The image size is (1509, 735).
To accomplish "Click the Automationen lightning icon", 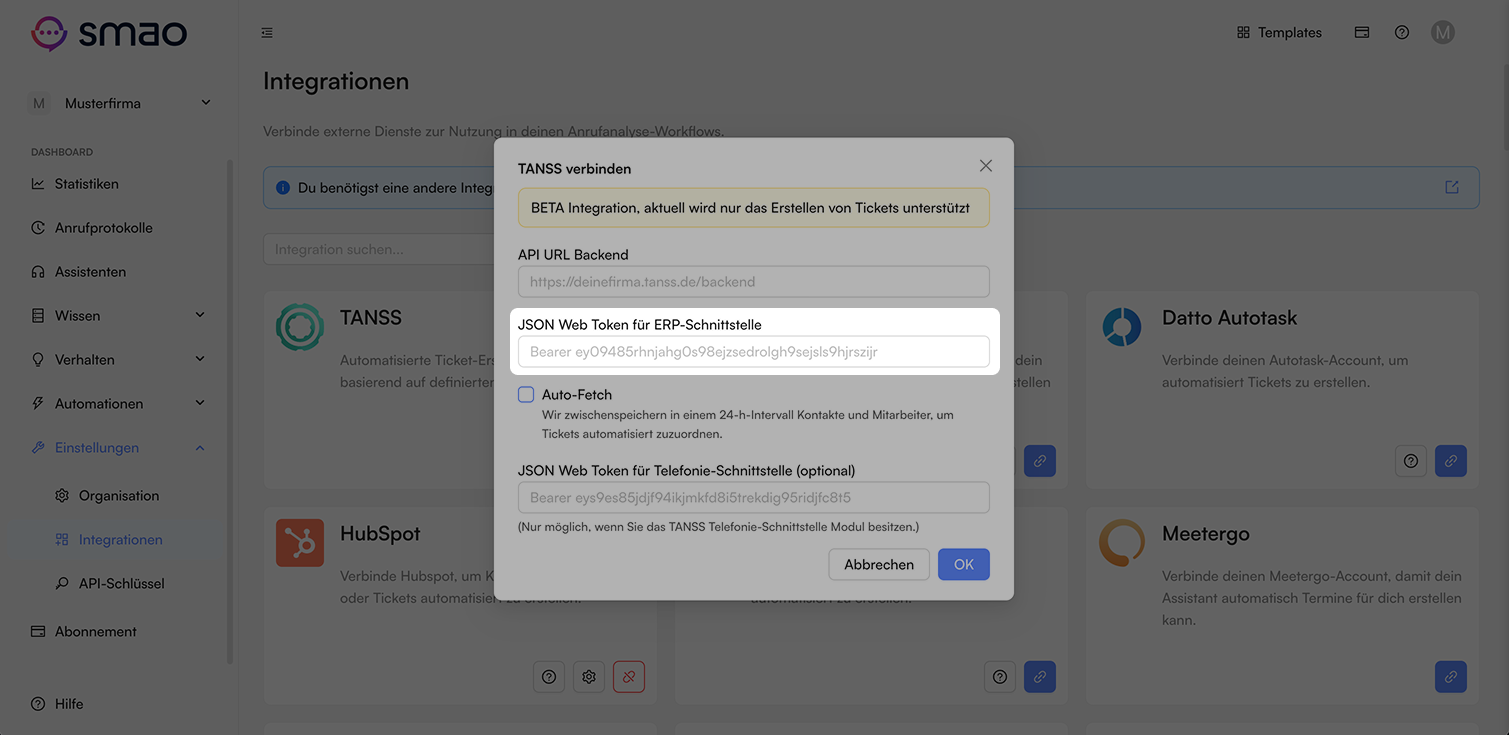I will tap(38, 404).
